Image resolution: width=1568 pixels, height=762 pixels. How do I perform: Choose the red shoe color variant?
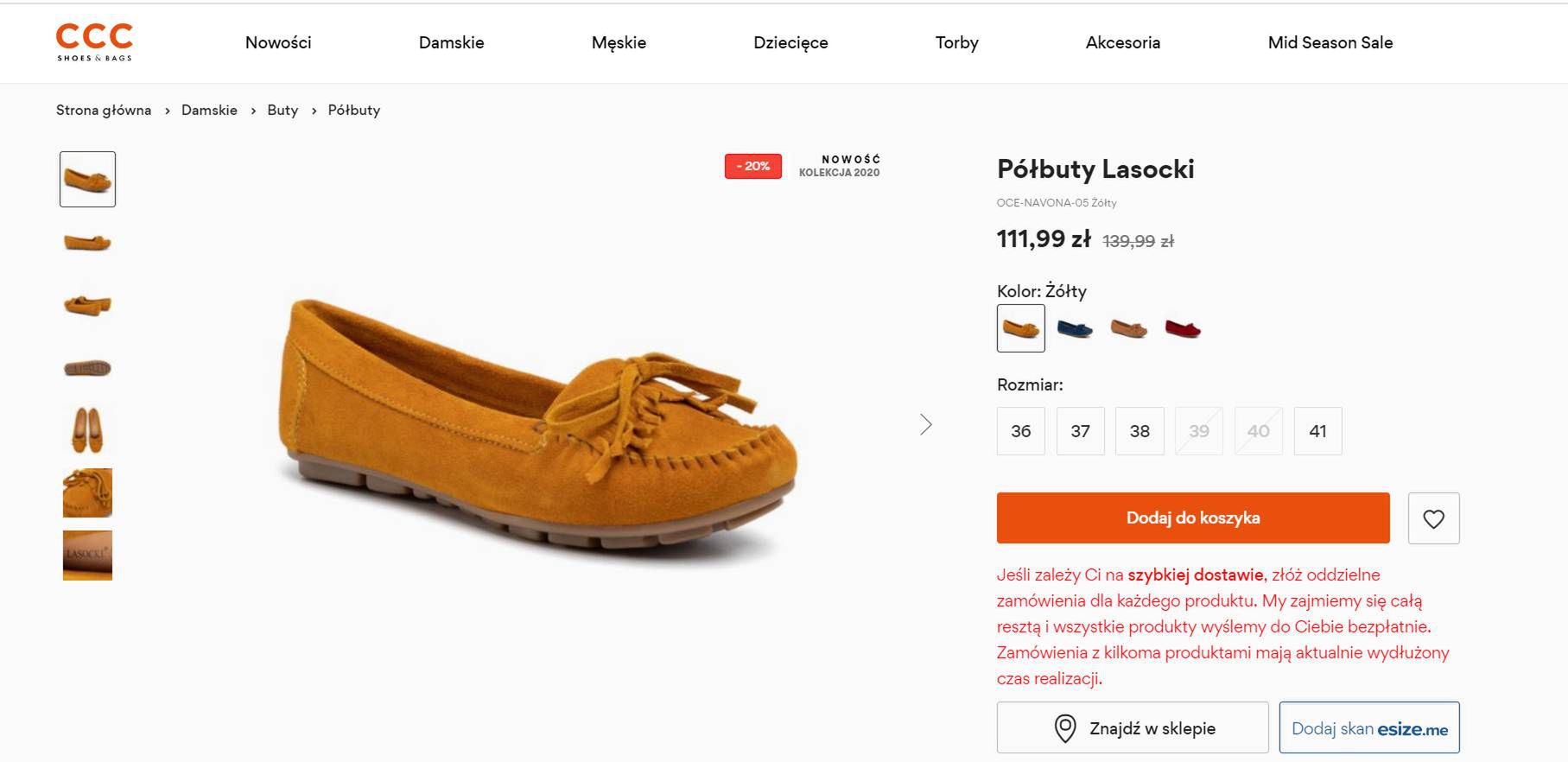(x=1183, y=328)
